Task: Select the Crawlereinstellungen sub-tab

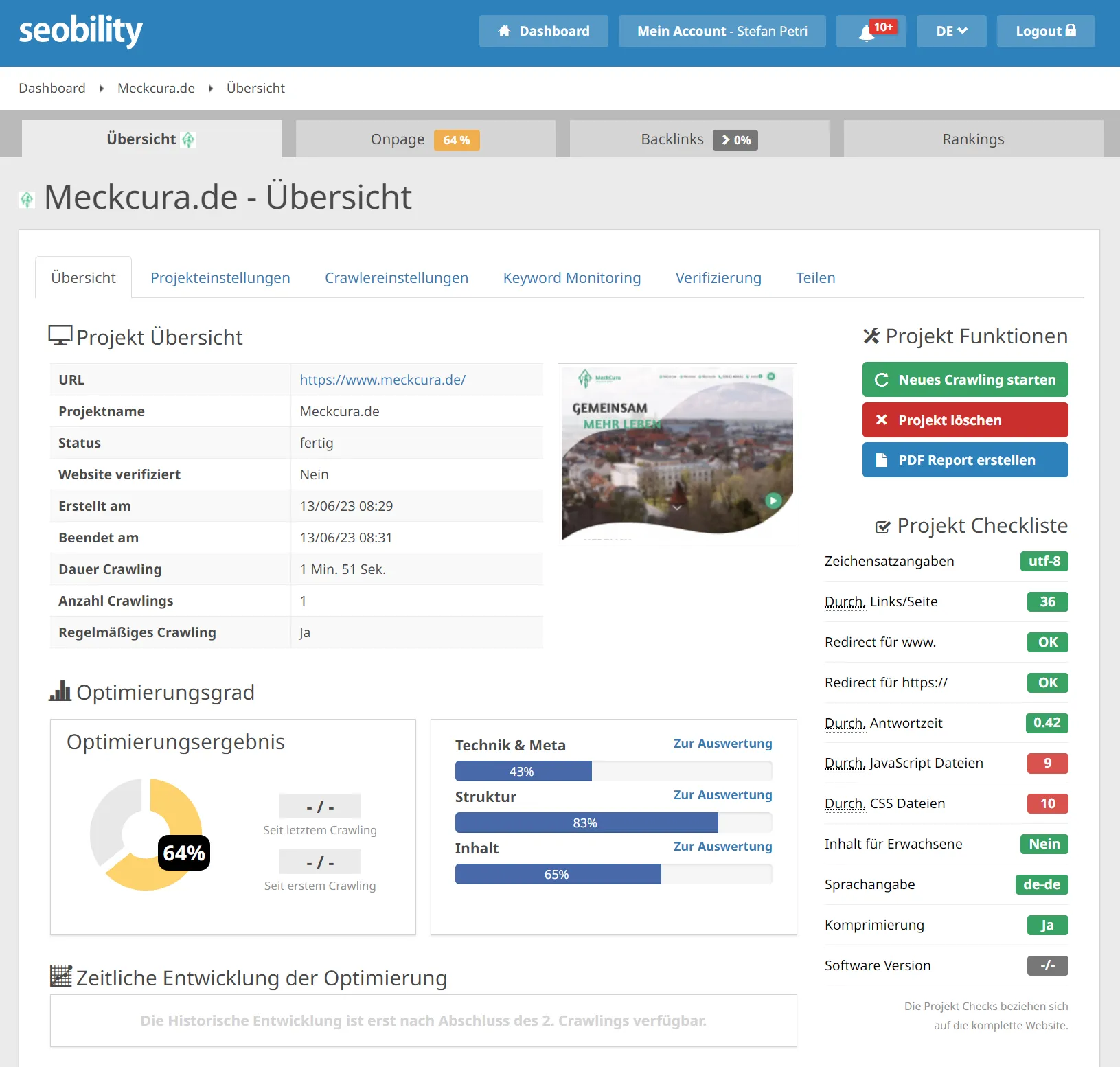Action: pyautogui.click(x=396, y=278)
